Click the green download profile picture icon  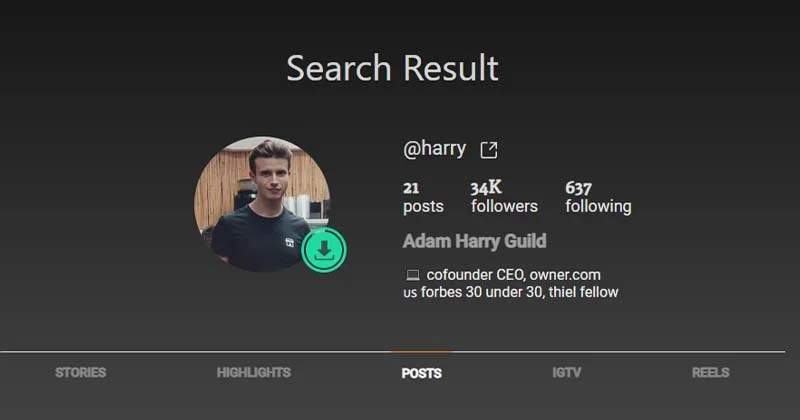[x=323, y=250]
